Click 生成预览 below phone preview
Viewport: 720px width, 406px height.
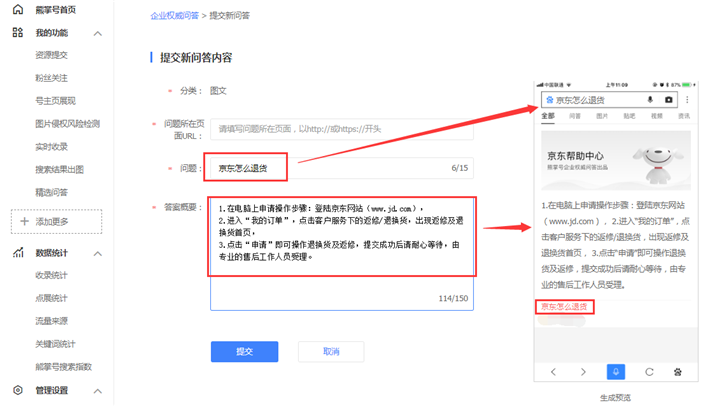click(615, 397)
